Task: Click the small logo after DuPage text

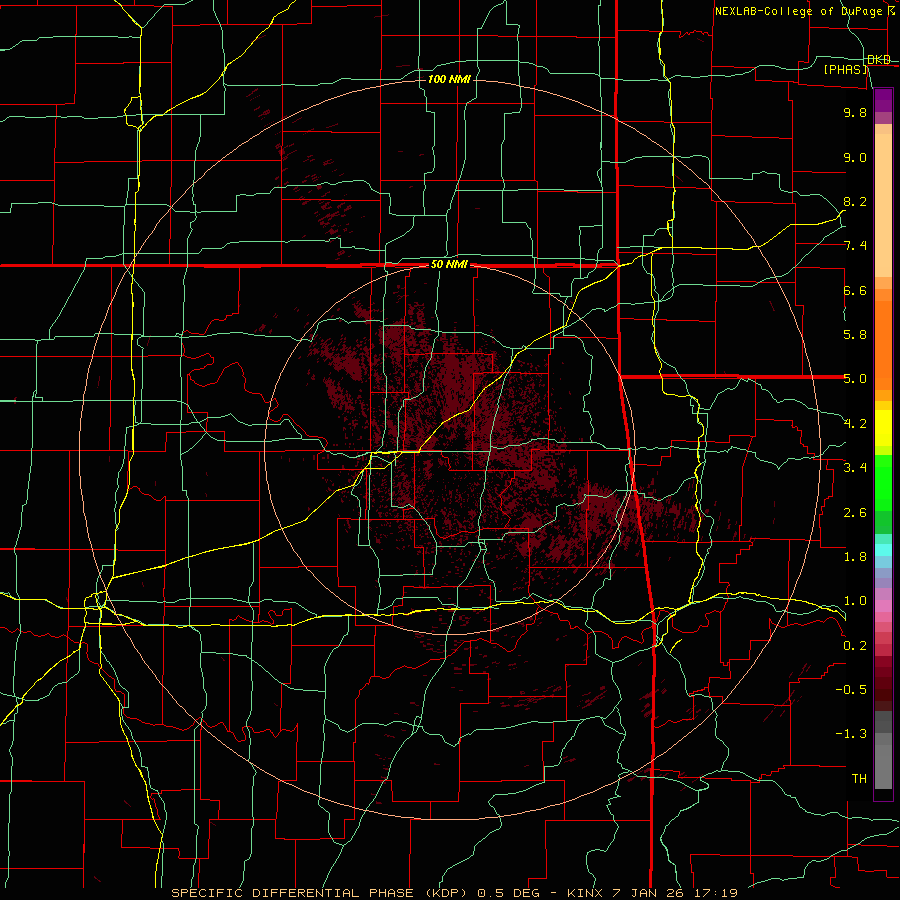Action: (x=891, y=11)
